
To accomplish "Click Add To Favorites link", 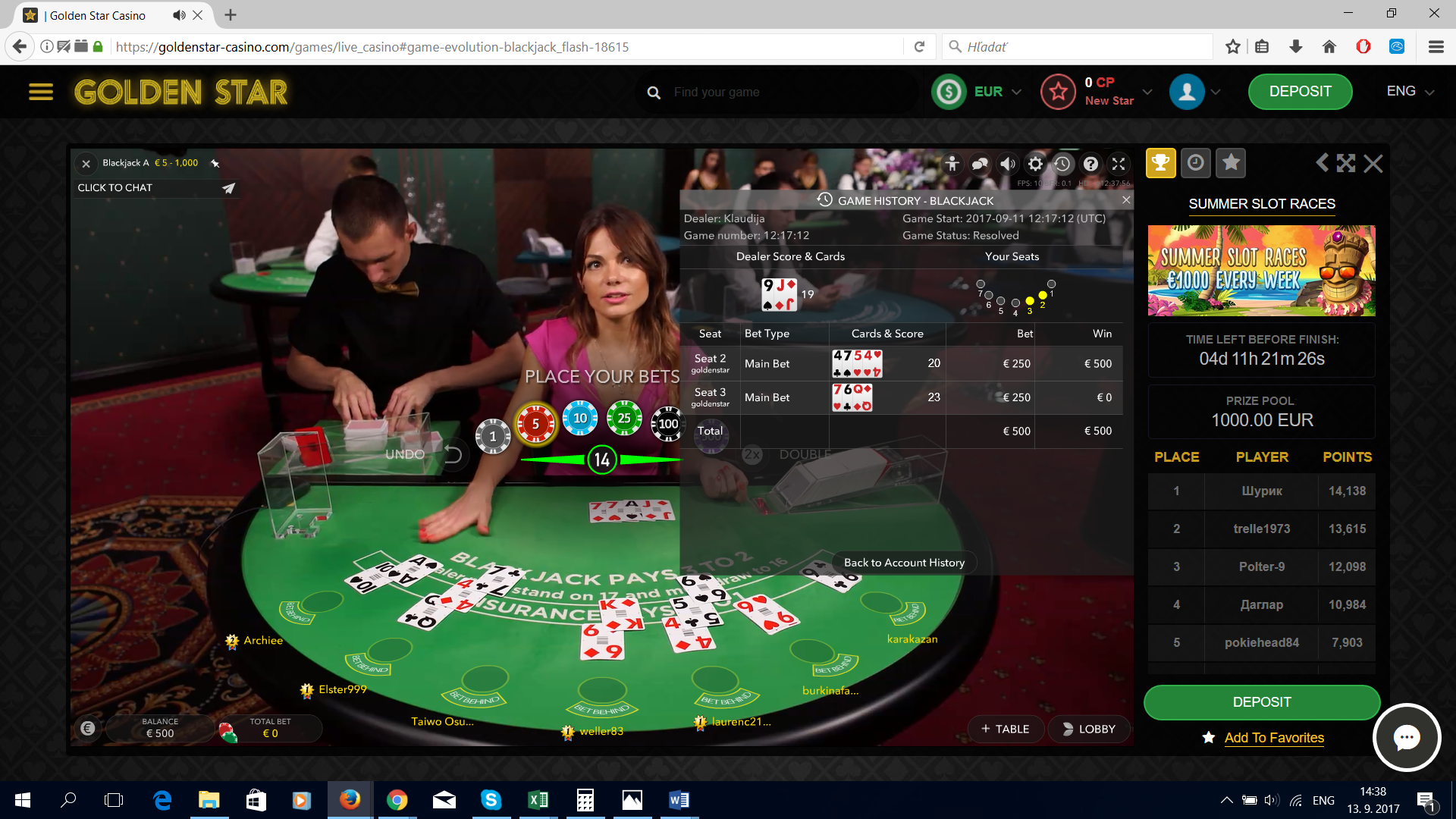I will coord(1274,738).
